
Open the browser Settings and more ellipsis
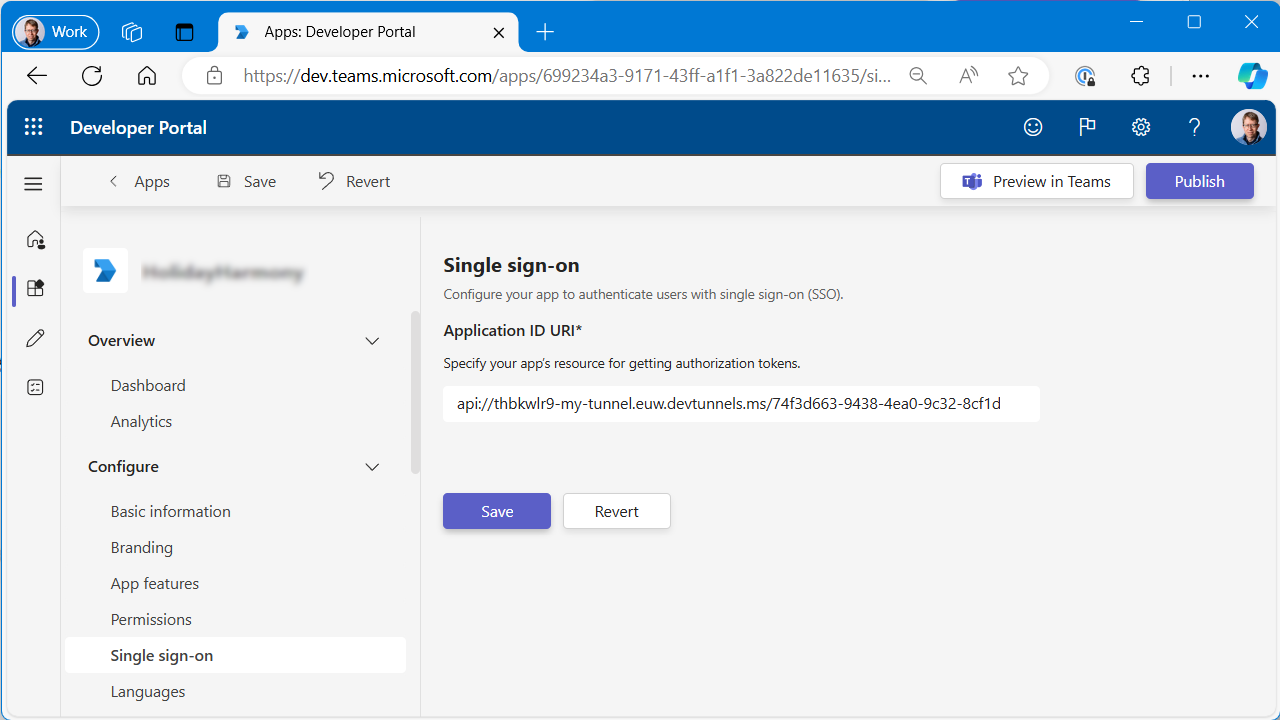[x=1201, y=76]
